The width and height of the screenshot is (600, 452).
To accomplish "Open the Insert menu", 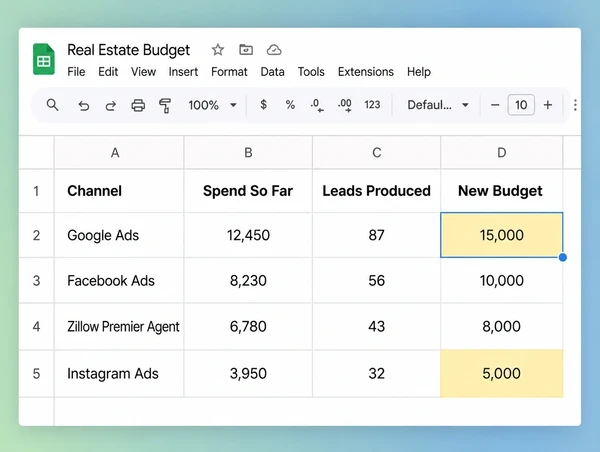I will pyautogui.click(x=183, y=72).
